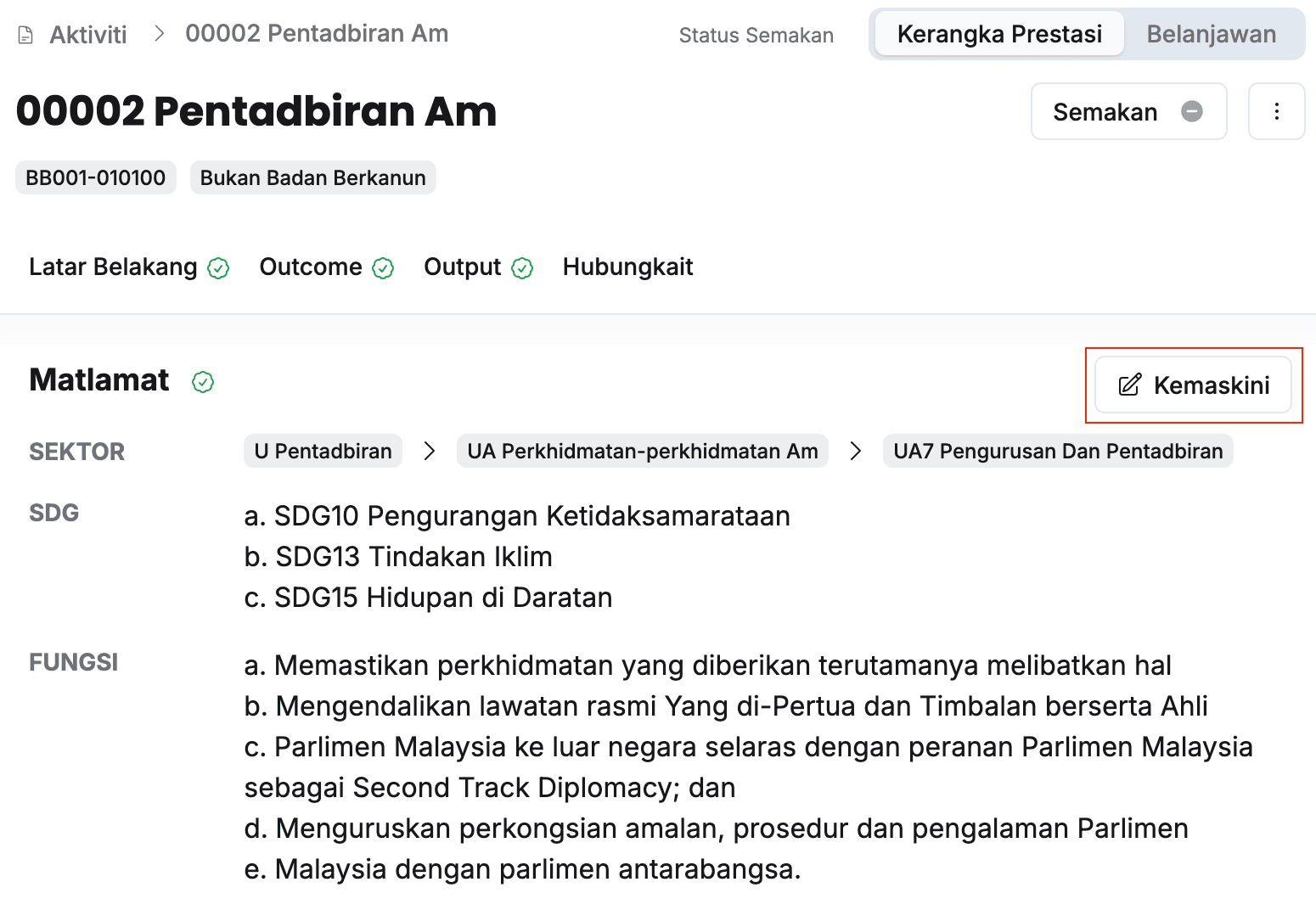
Task: Click the UA7 Pengurusan Dan Pentadbiran tag
Action: click(1058, 451)
